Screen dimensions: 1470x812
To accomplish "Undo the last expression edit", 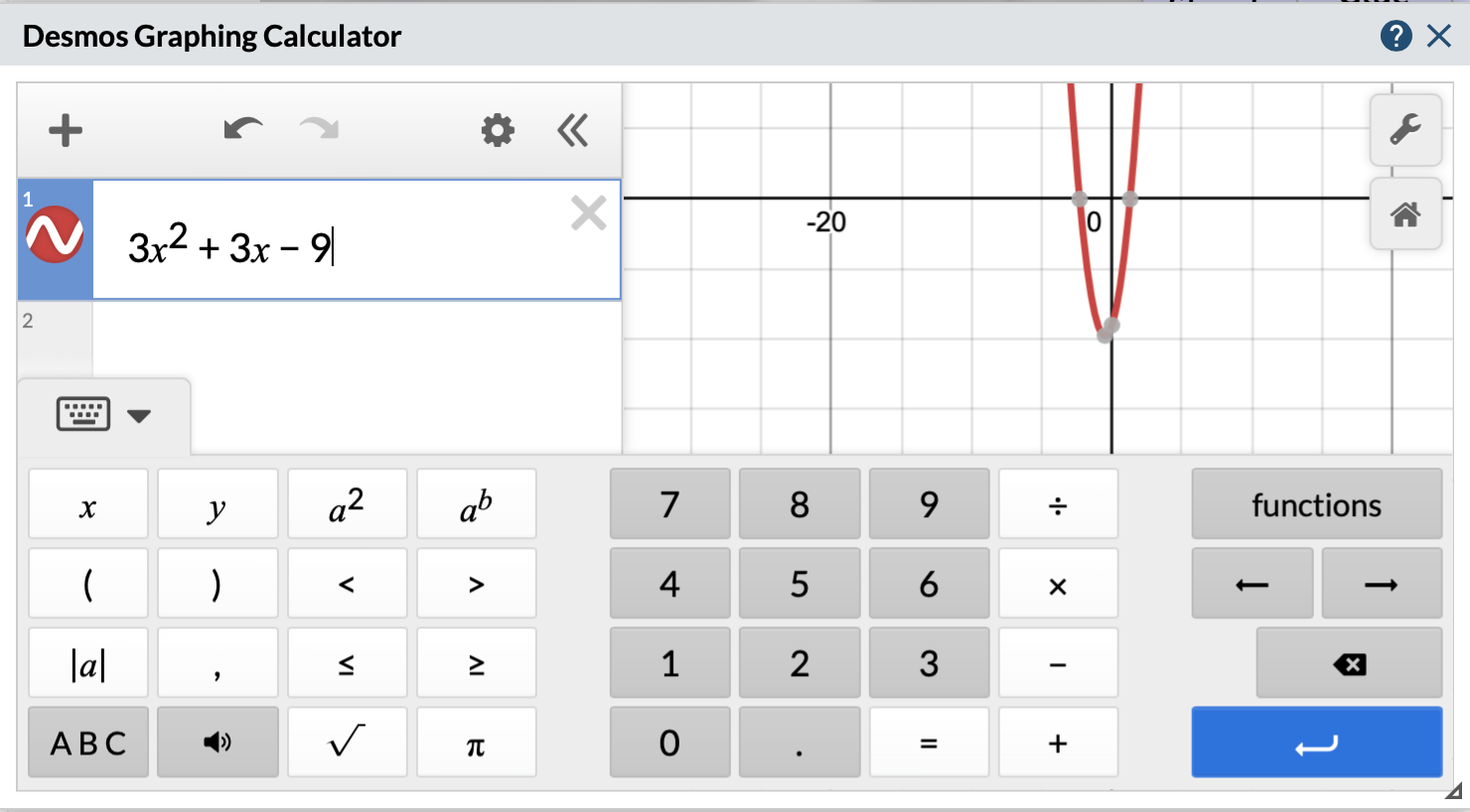I will click(x=242, y=129).
